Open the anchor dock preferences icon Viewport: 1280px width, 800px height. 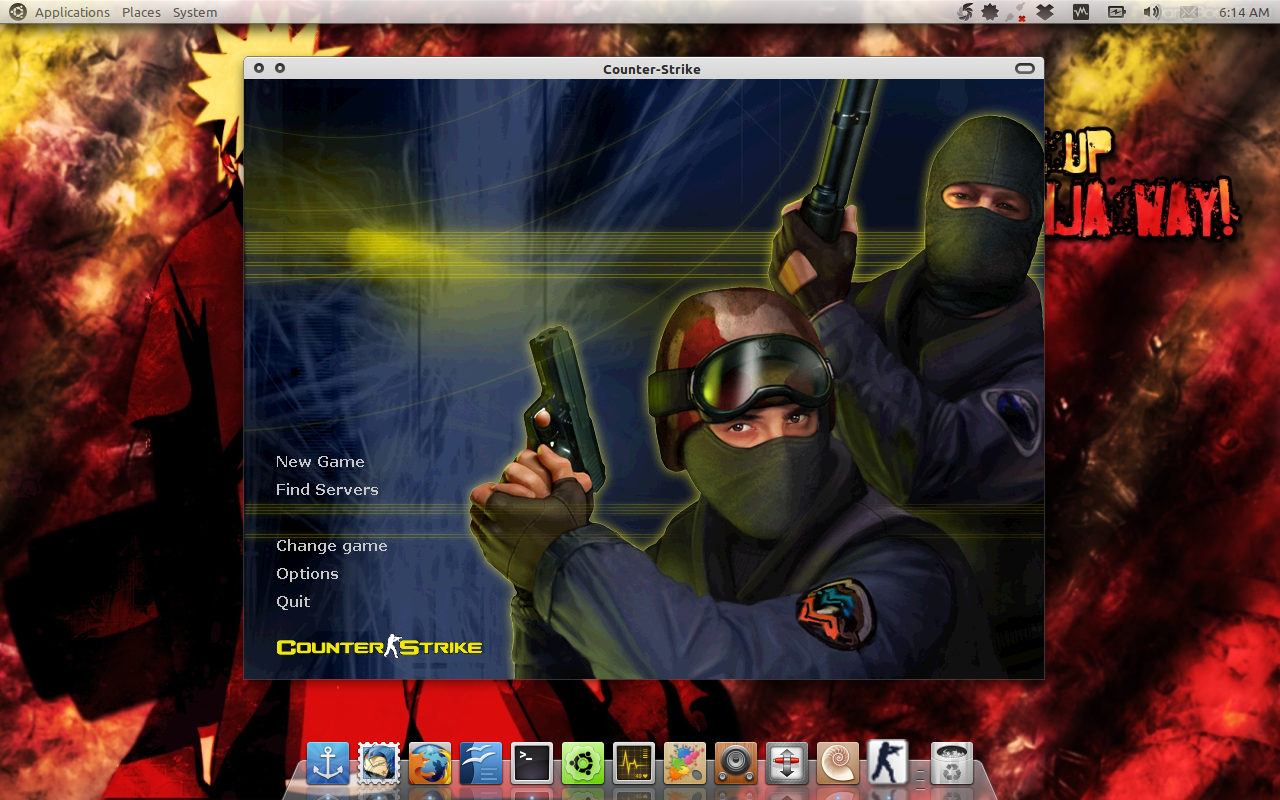tap(328, 763)
